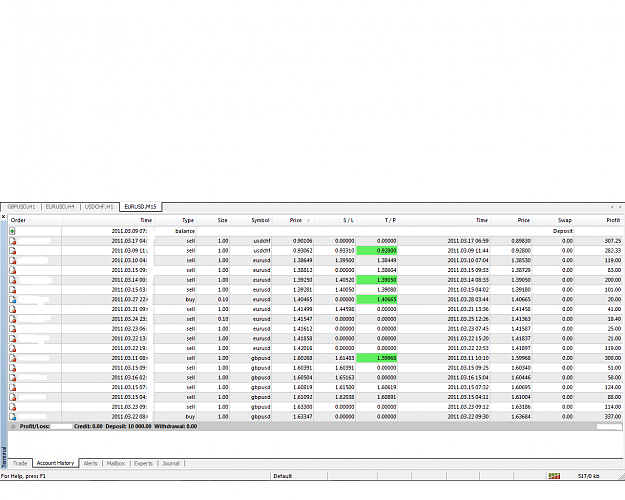Open the Alerts tab
The height and width of the screenshot is (500, 625).
tap(90, 463)
